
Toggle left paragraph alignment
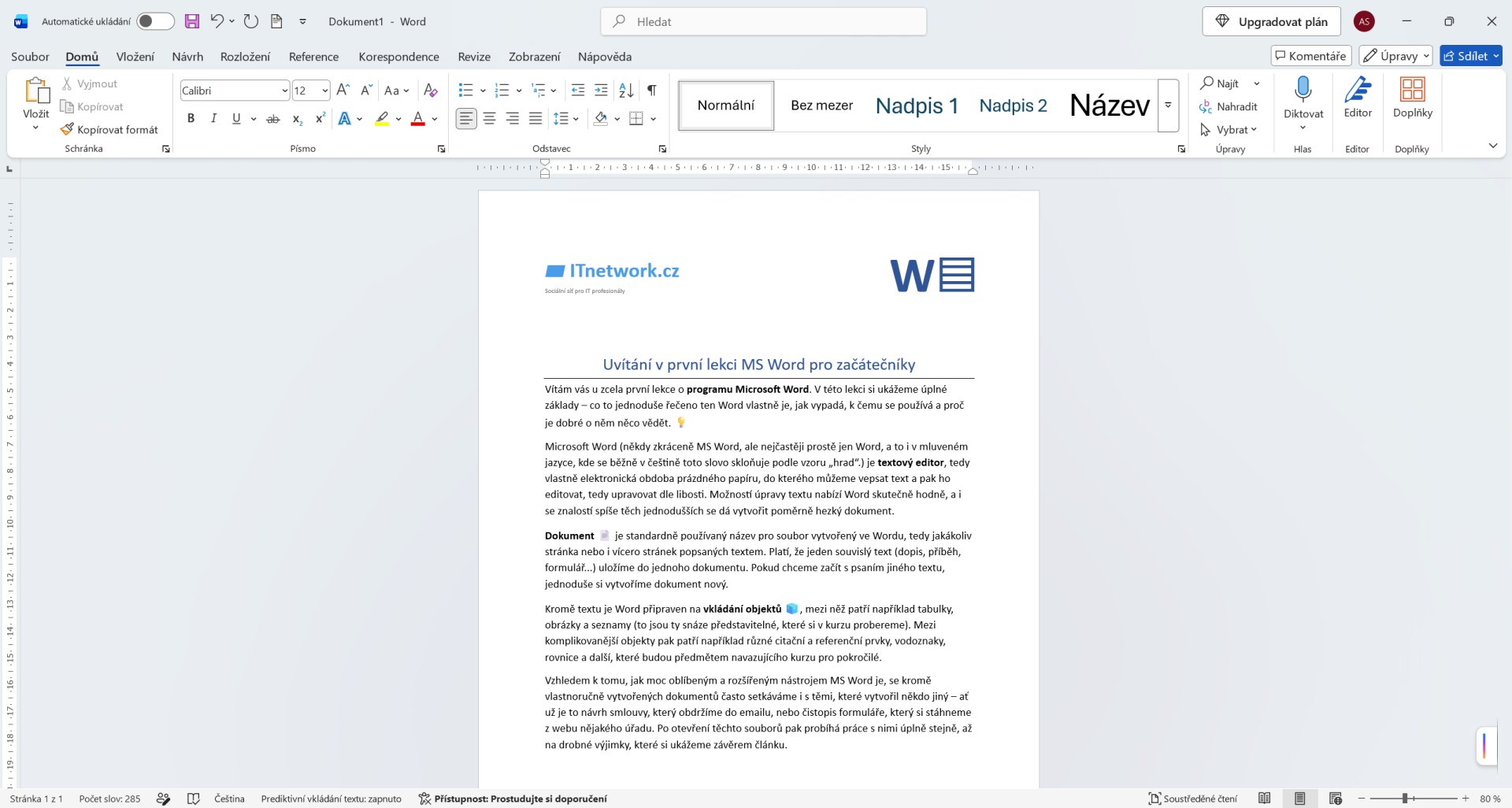466,119
